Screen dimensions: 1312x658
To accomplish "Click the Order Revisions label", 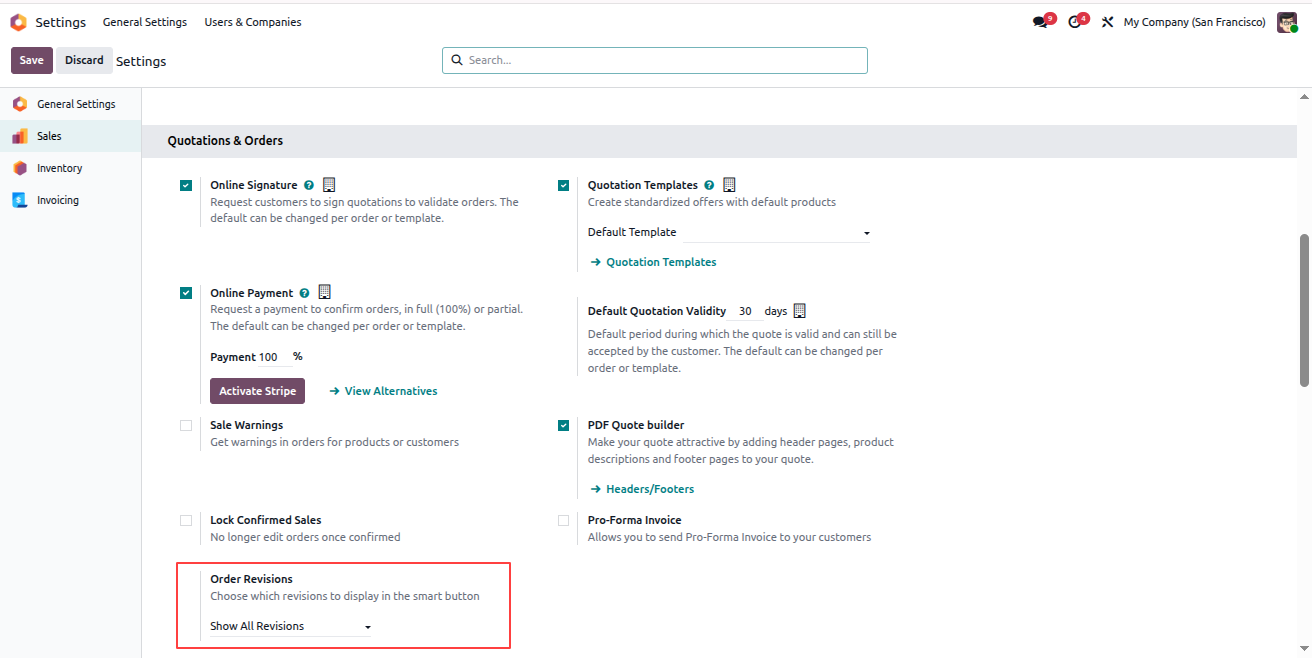I will coord(251,579).
